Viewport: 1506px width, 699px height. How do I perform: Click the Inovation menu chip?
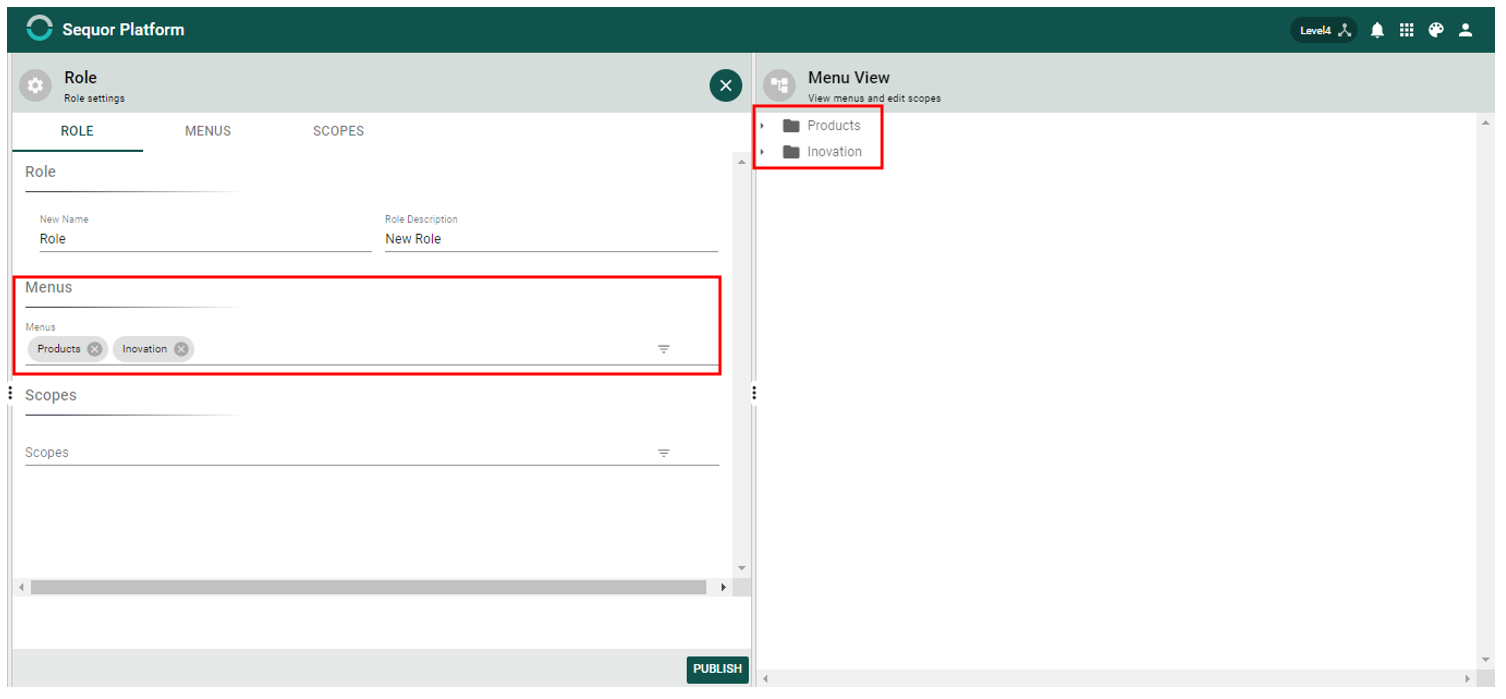(x=153, y=349)
